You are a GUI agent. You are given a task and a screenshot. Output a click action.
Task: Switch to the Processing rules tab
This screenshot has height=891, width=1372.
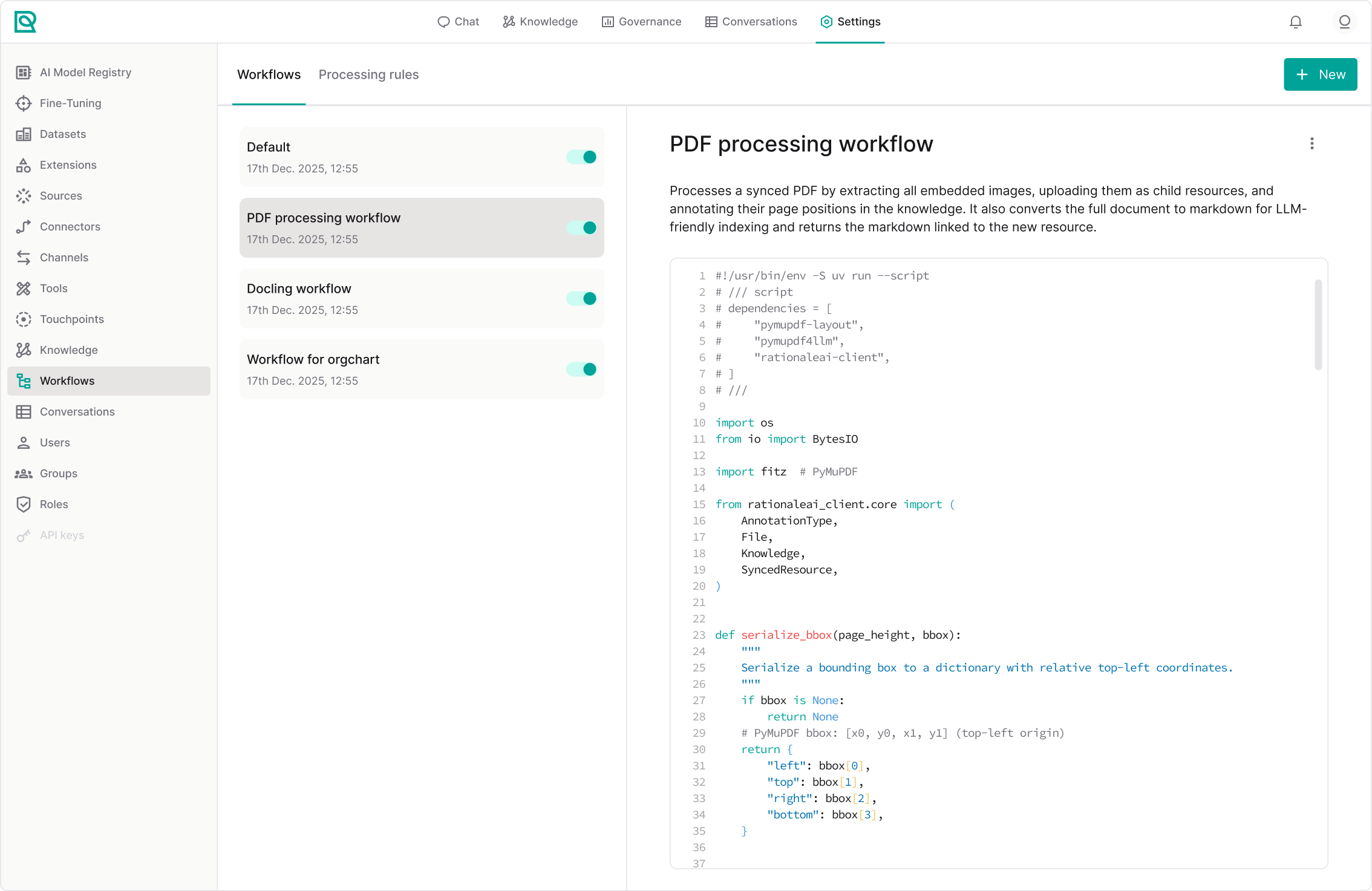pyautogui.click(x=368, y=75)
